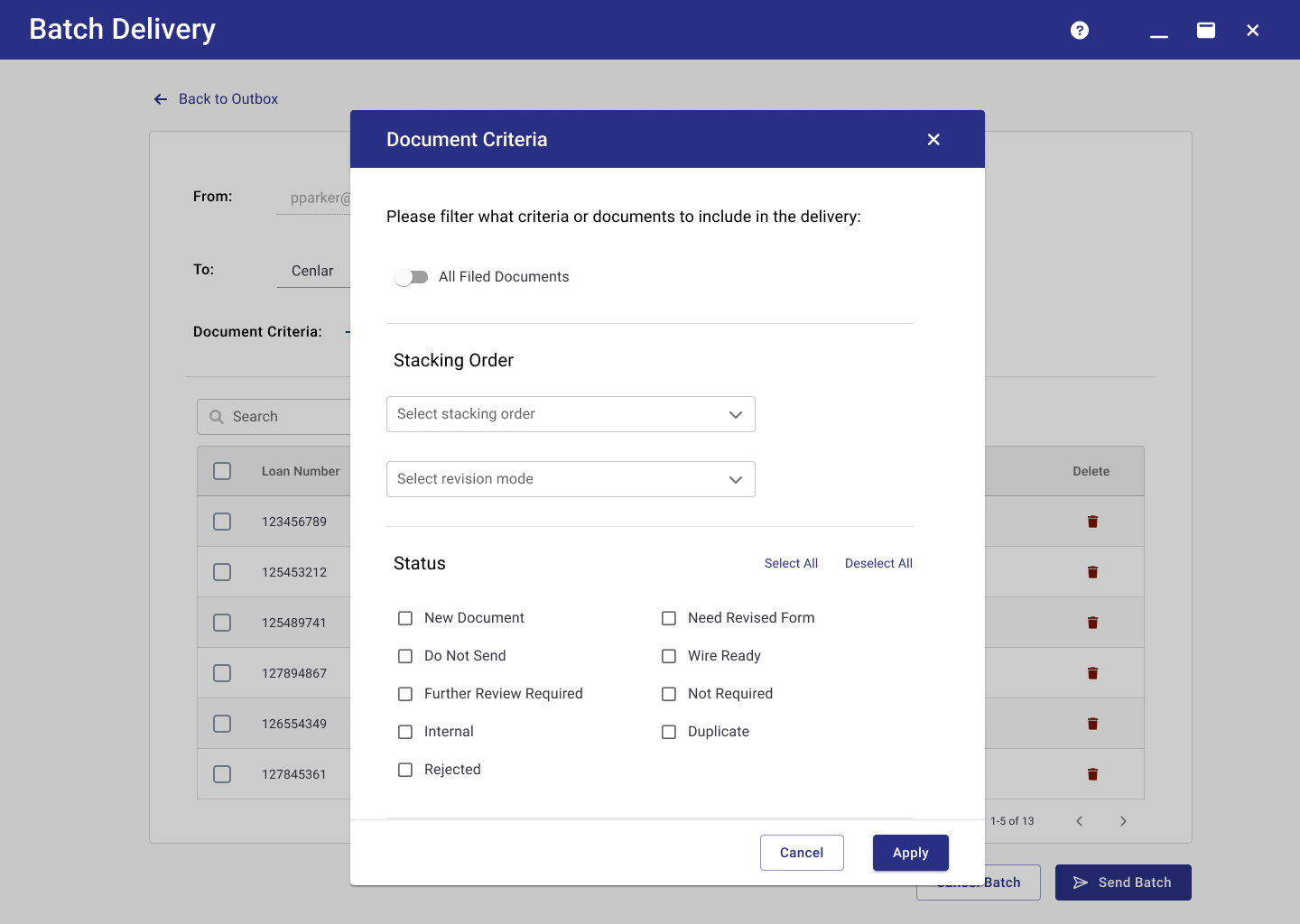1300x924 pixels.
Task: Open the Select stacking order dropdown
Action: [x=571, y=414]
